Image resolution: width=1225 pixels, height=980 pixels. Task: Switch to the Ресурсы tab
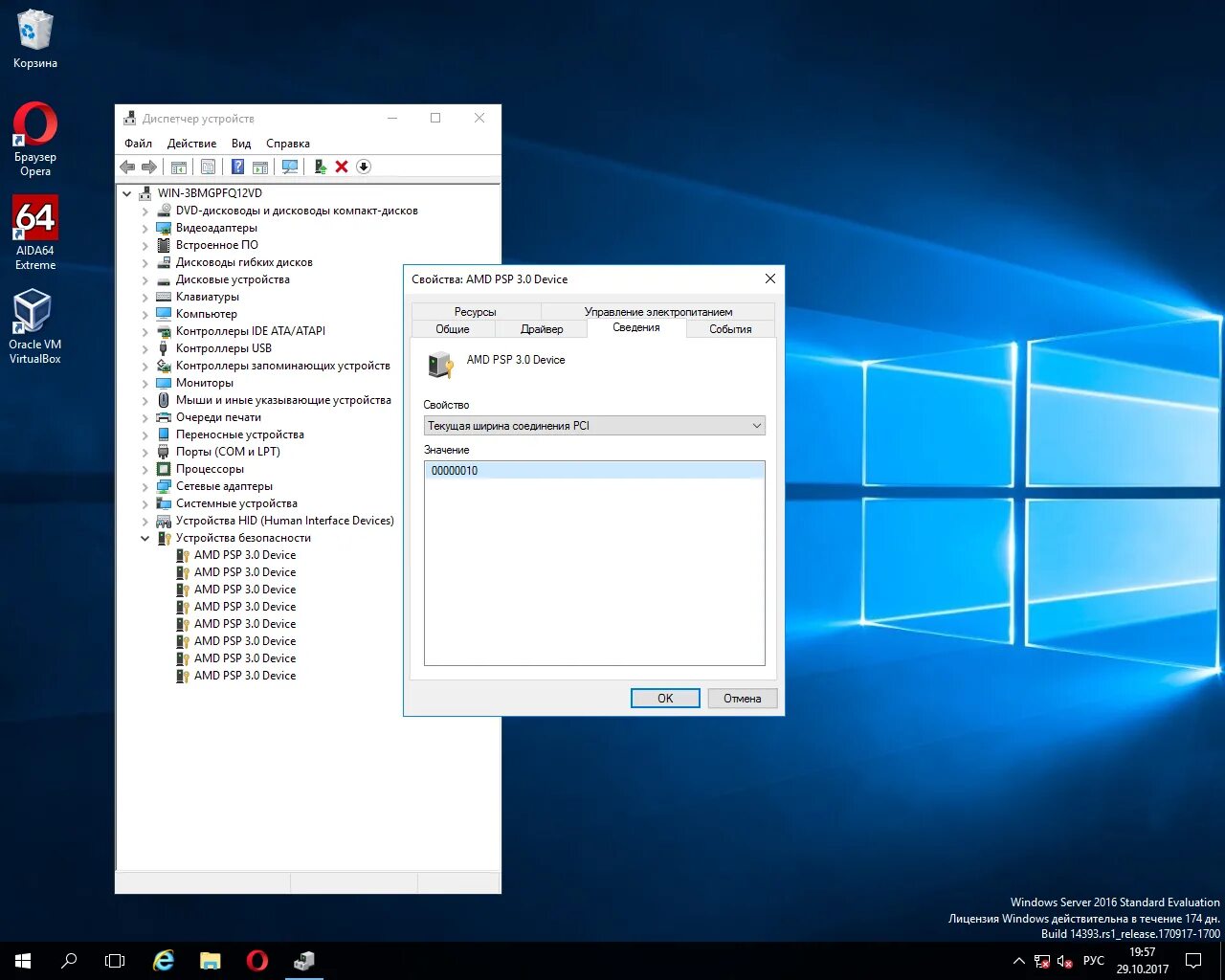(476, 312)
